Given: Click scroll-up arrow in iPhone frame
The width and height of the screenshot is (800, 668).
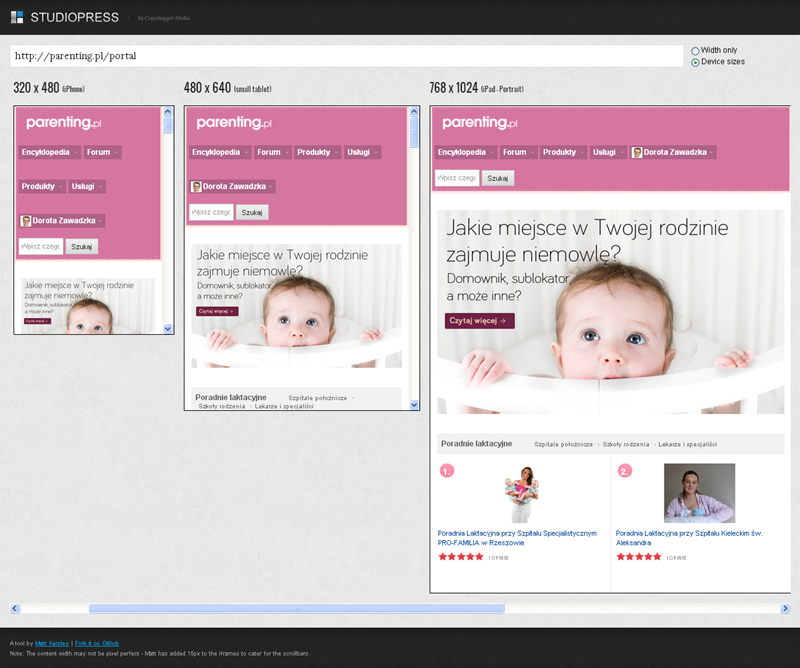Looking at the screenshot, I should coord(168,112).
